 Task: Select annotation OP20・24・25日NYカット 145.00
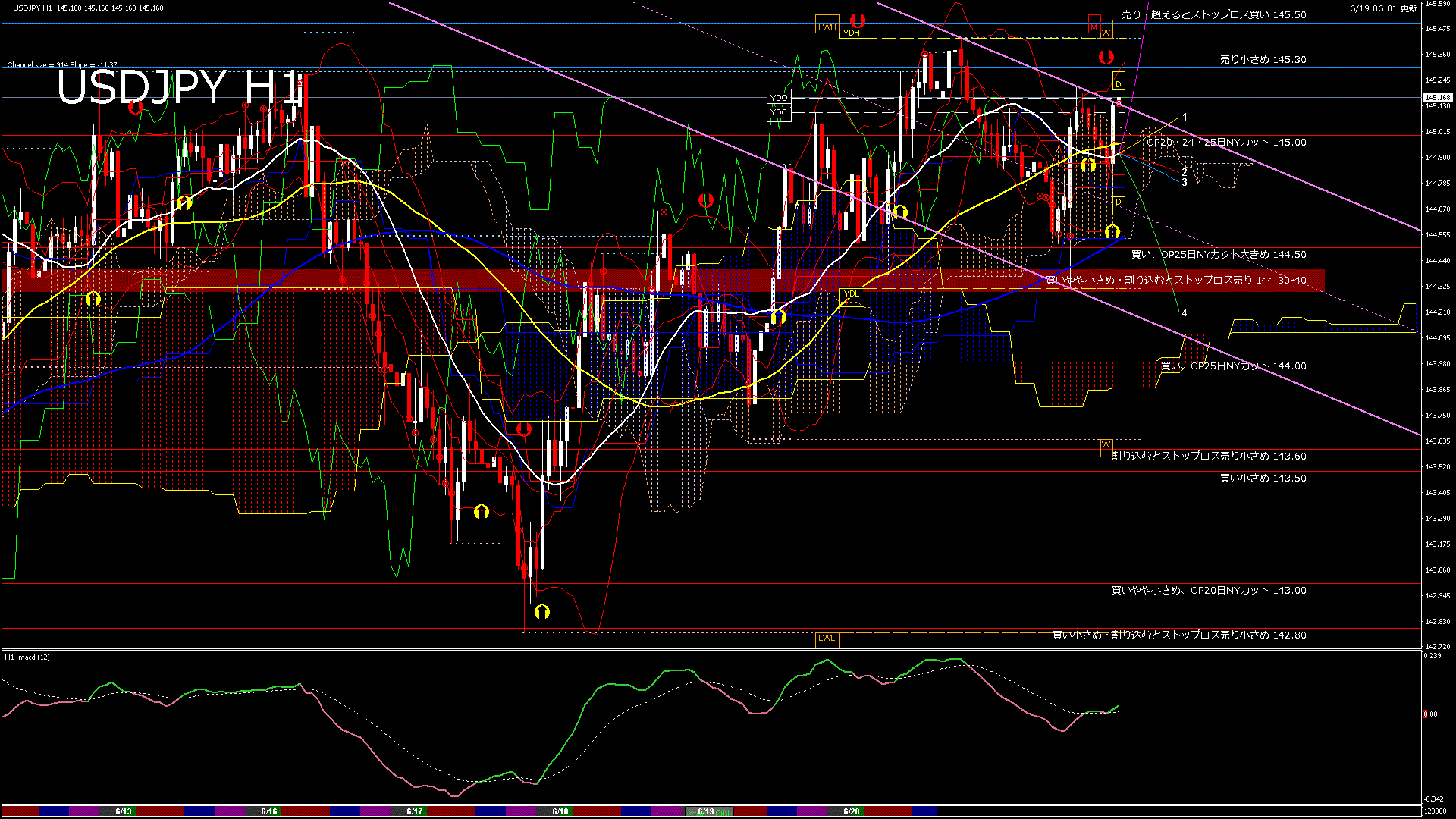[x=1226, y=142]
